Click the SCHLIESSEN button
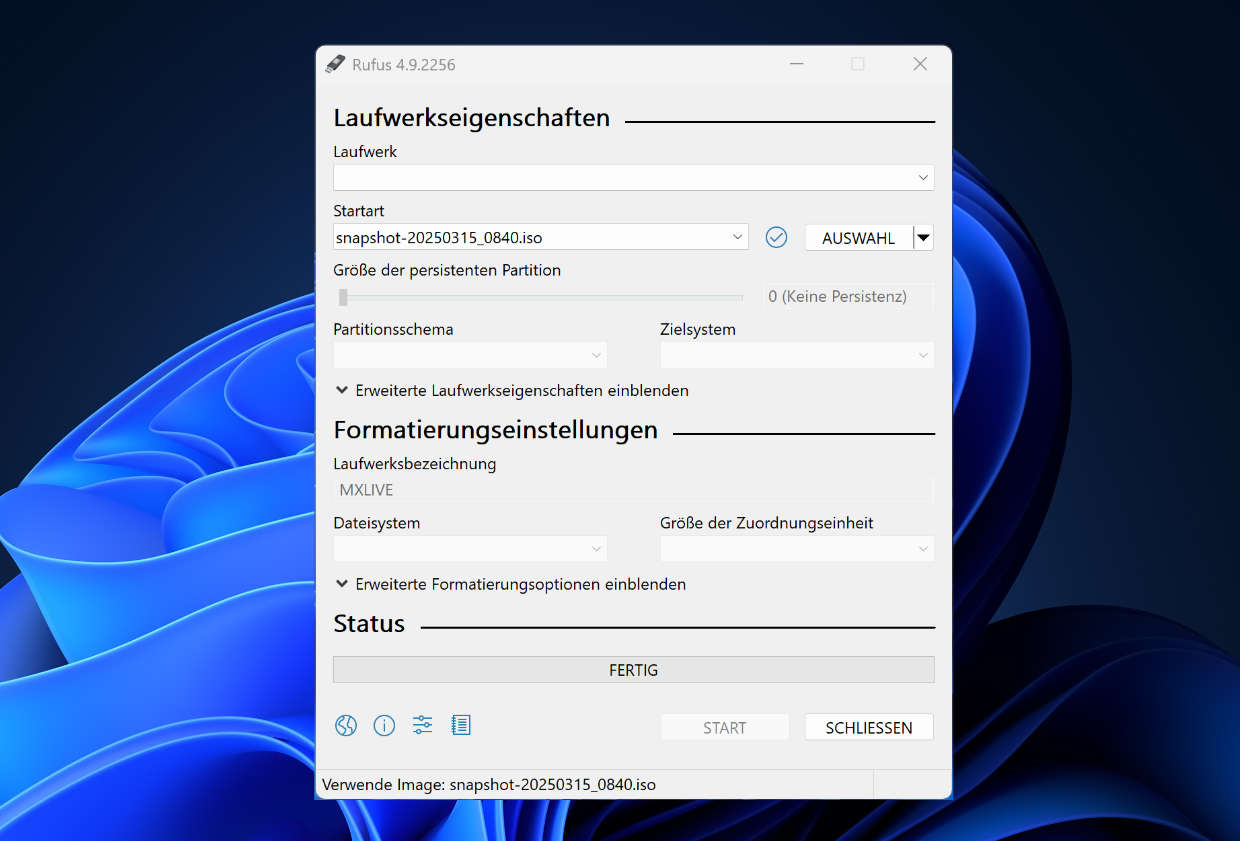The image size is (1240, 841). tap(869, 727)
